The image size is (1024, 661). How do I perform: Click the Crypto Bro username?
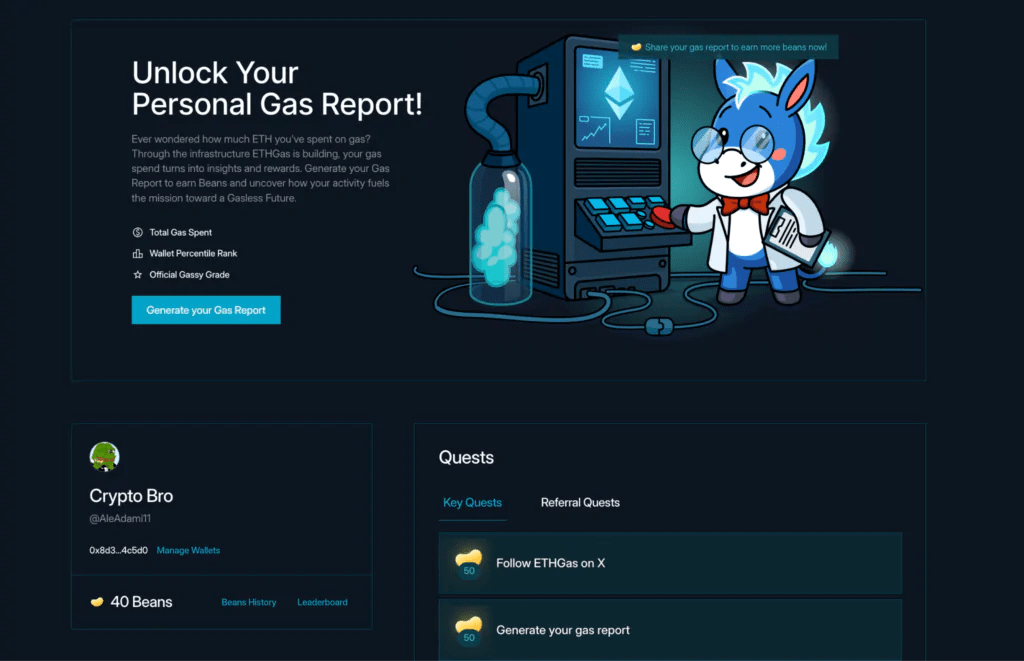pyautogui.click(x=131, y=496)
